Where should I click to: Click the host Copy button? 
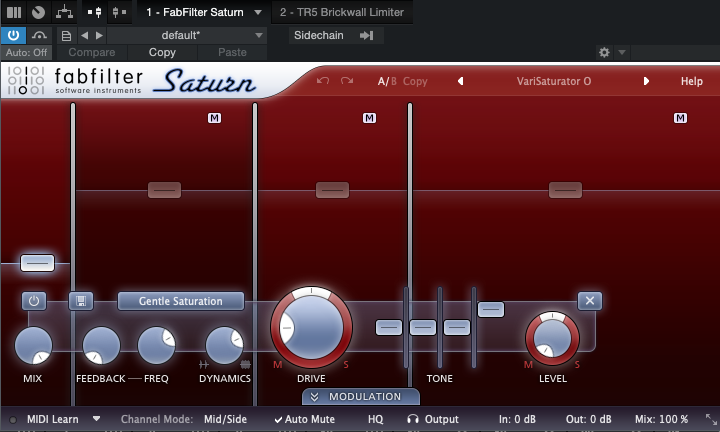[x=162, y=52]
